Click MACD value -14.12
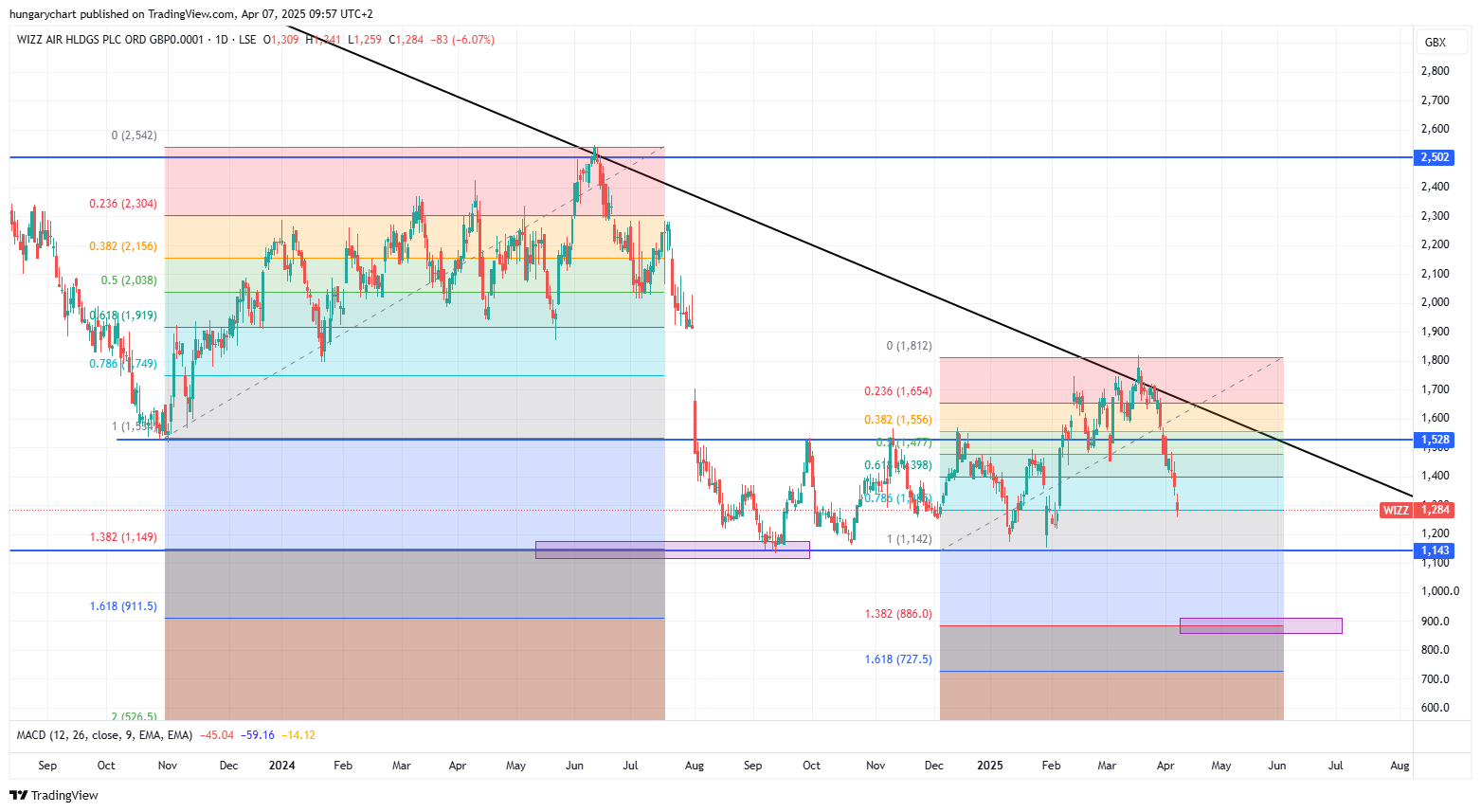Screen dimensions: 1481x812 298,735
